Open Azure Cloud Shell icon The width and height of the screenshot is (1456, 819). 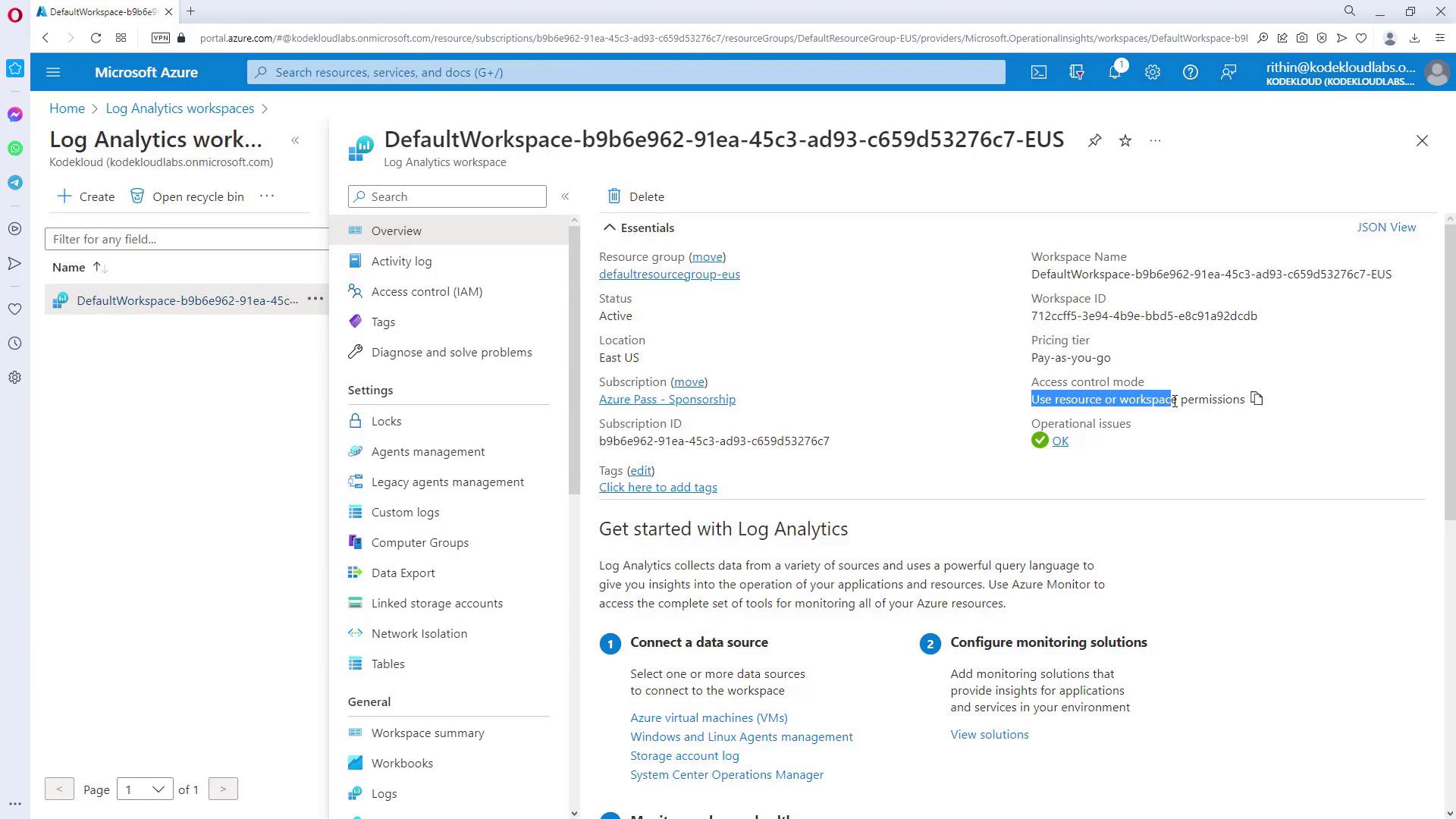[x=1038, y=72]
